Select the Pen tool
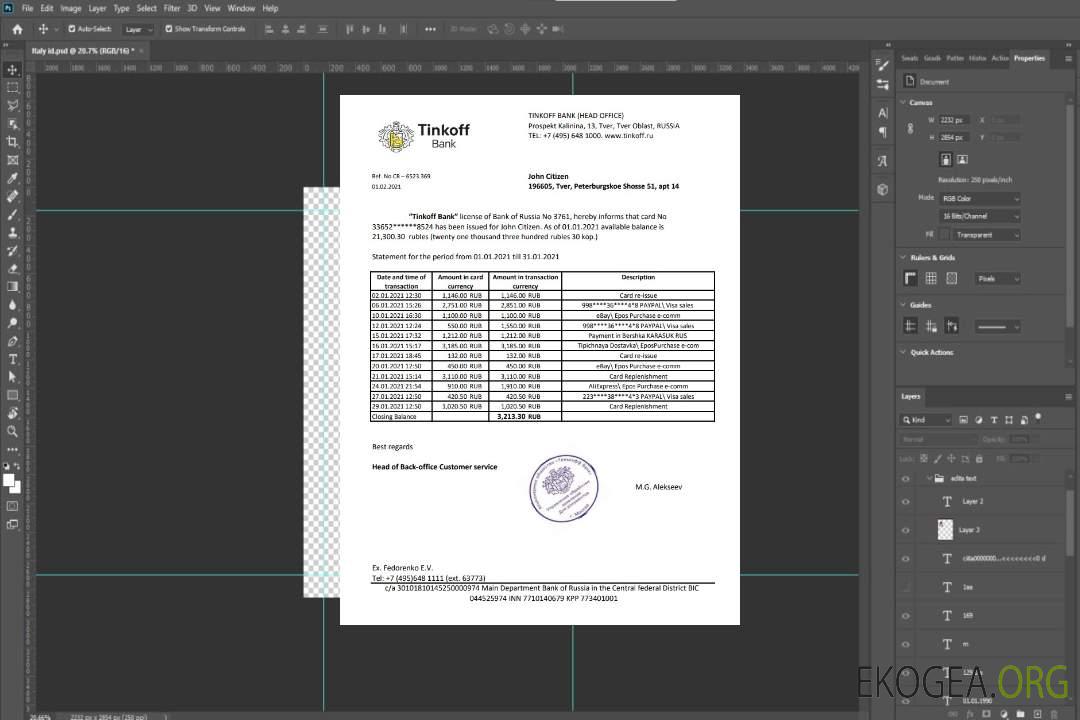Viewport: 1080px width, 720px height. [12, 341]
